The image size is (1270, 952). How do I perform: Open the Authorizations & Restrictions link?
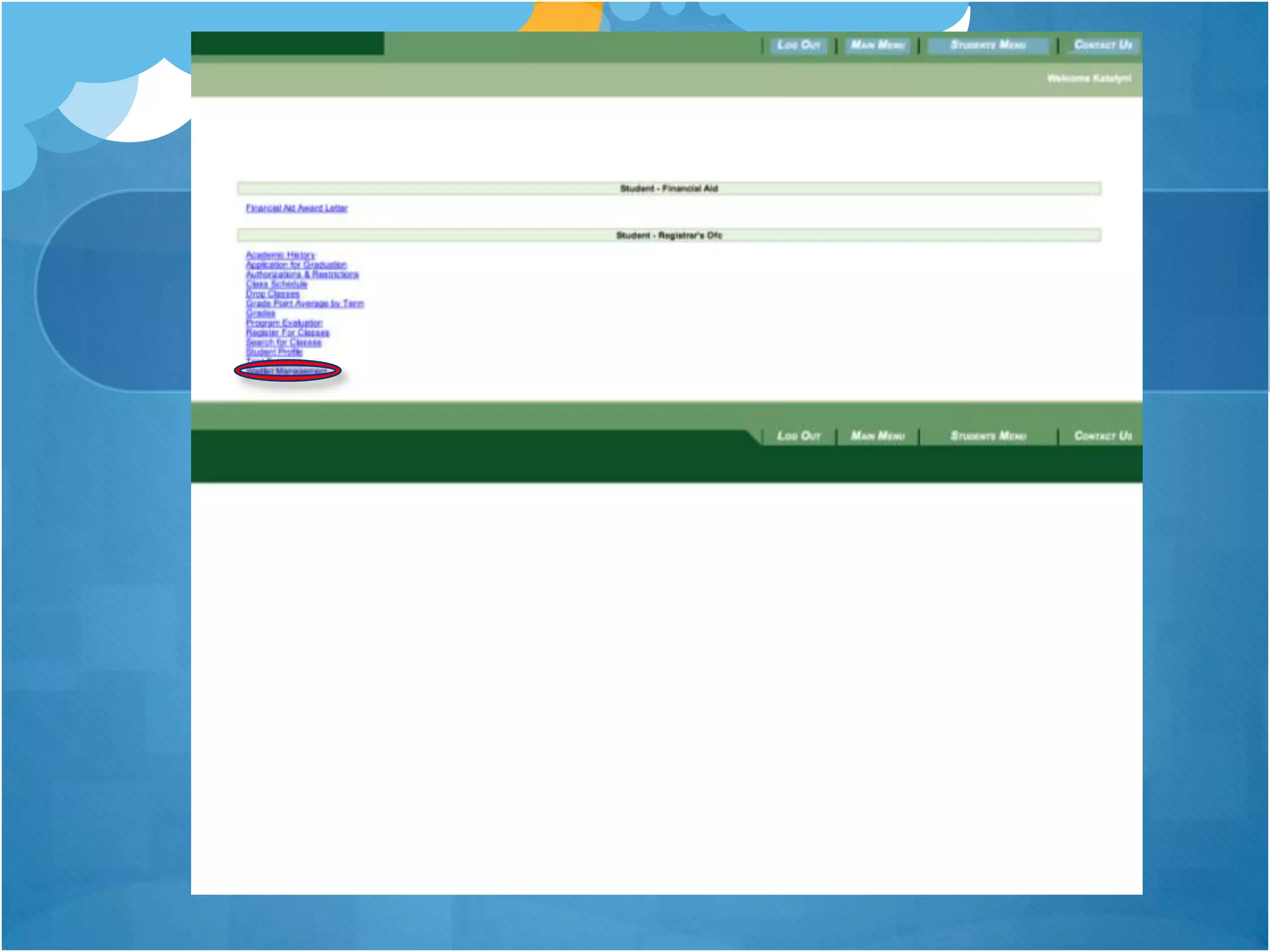(x=302, y=275)
